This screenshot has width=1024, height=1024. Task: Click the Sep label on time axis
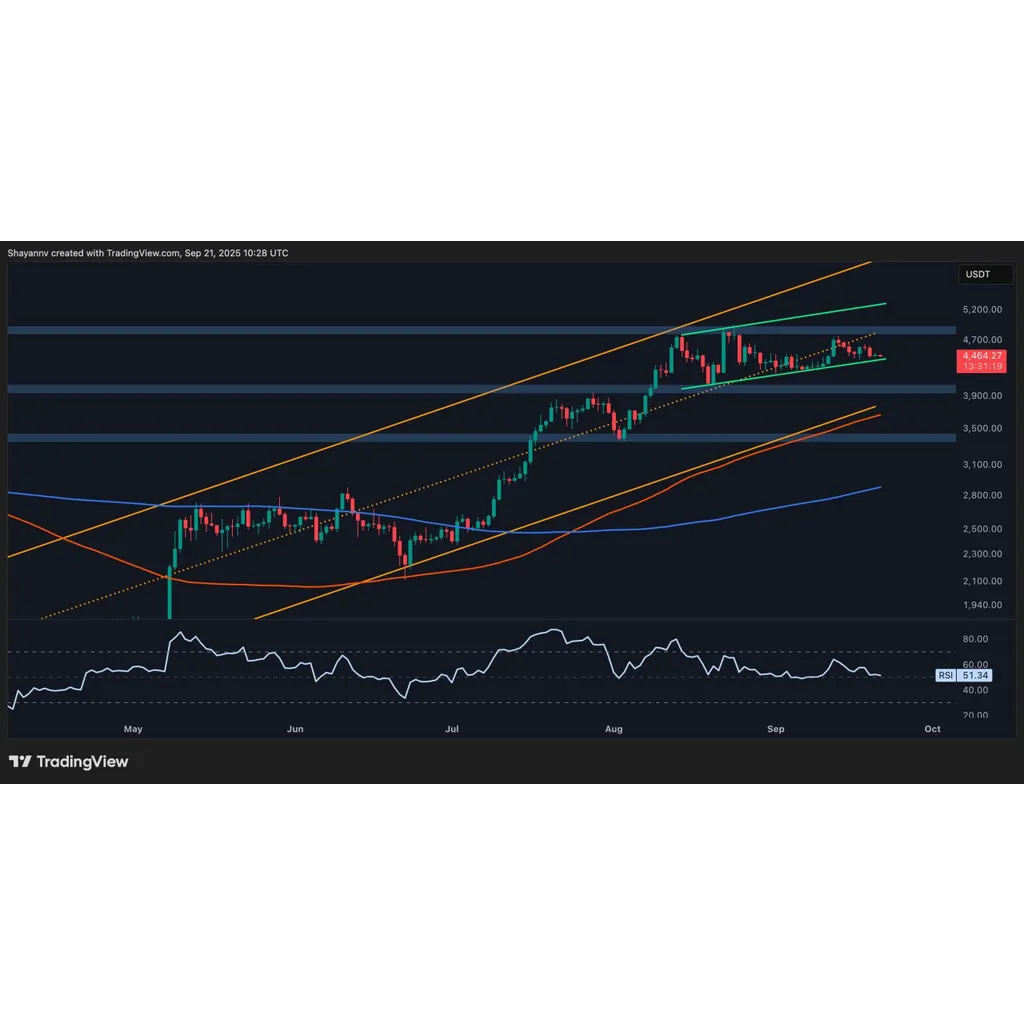pos(776,729)
